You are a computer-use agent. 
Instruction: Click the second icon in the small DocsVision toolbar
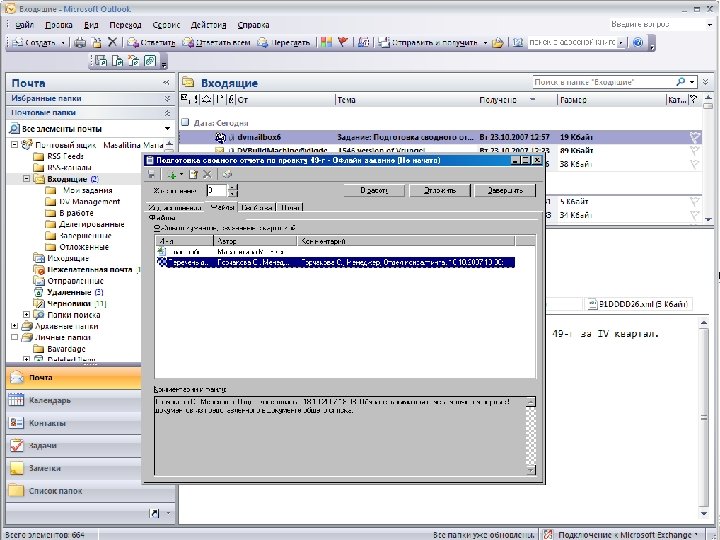coord(118,61)
